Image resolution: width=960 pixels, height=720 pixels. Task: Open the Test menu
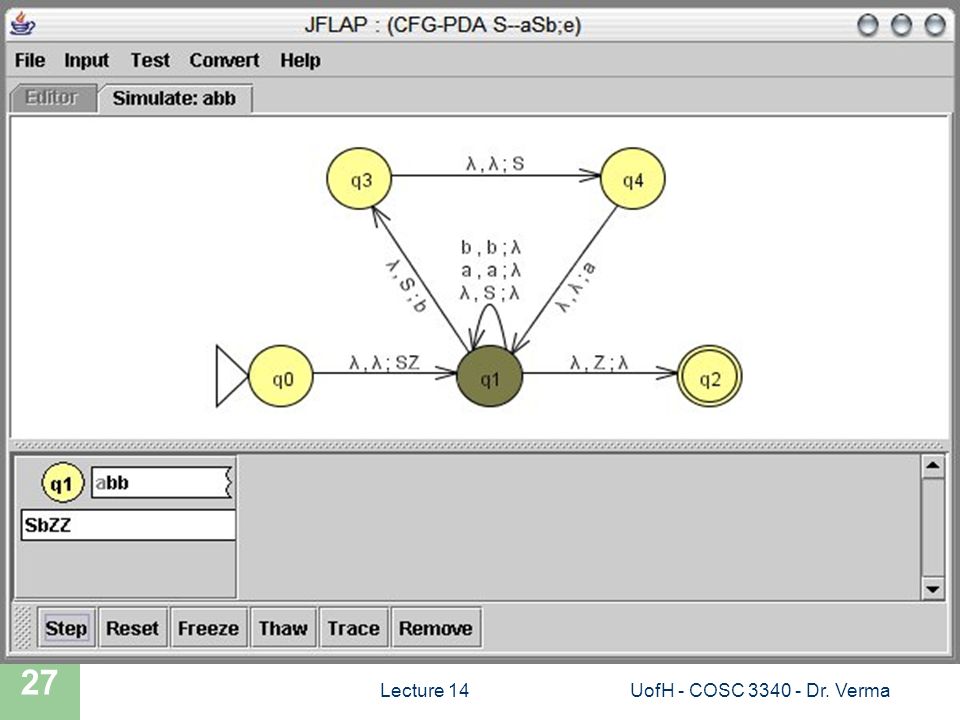[x=150, y=60]
